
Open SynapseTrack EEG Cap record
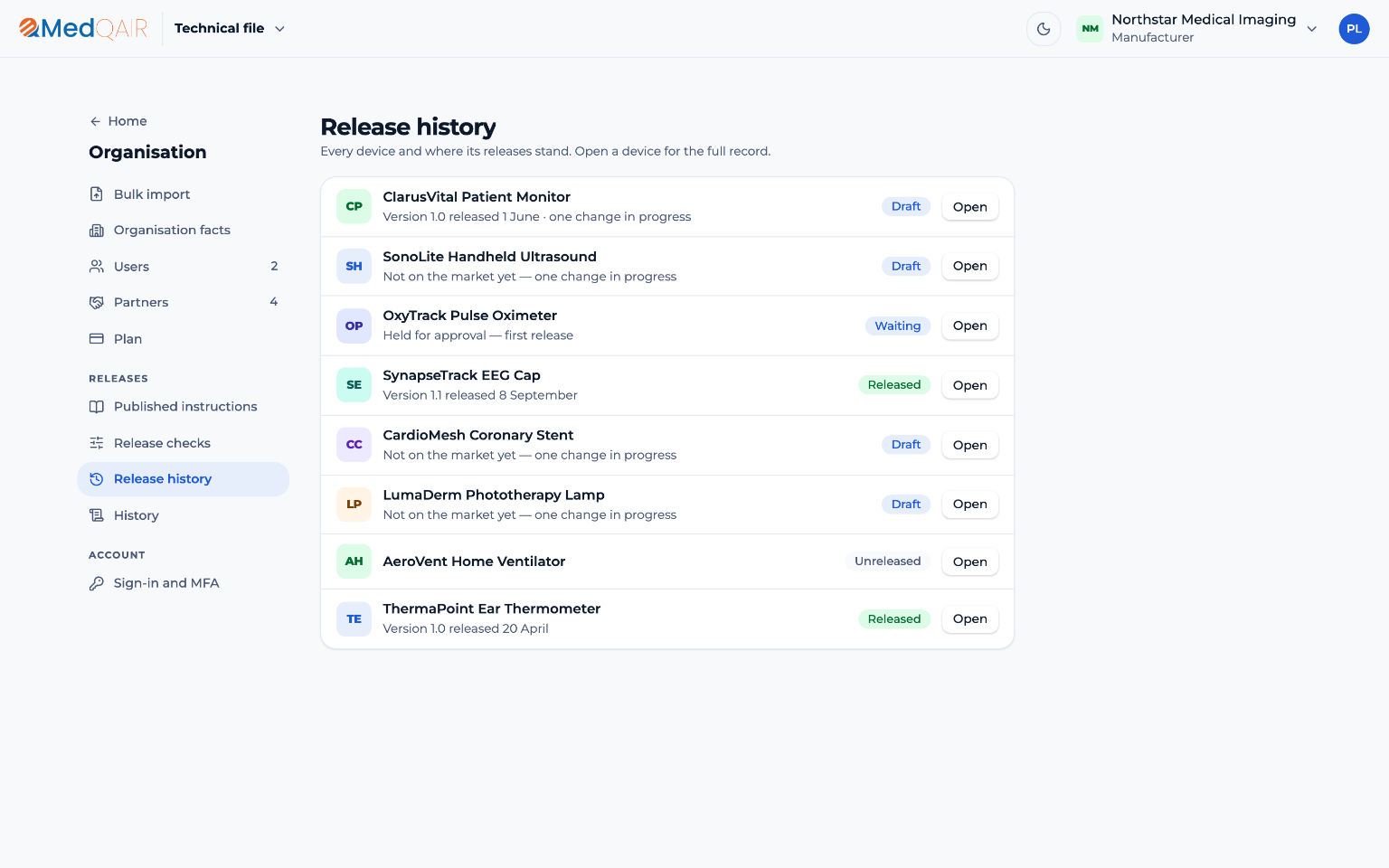click(x=970, y=385)
